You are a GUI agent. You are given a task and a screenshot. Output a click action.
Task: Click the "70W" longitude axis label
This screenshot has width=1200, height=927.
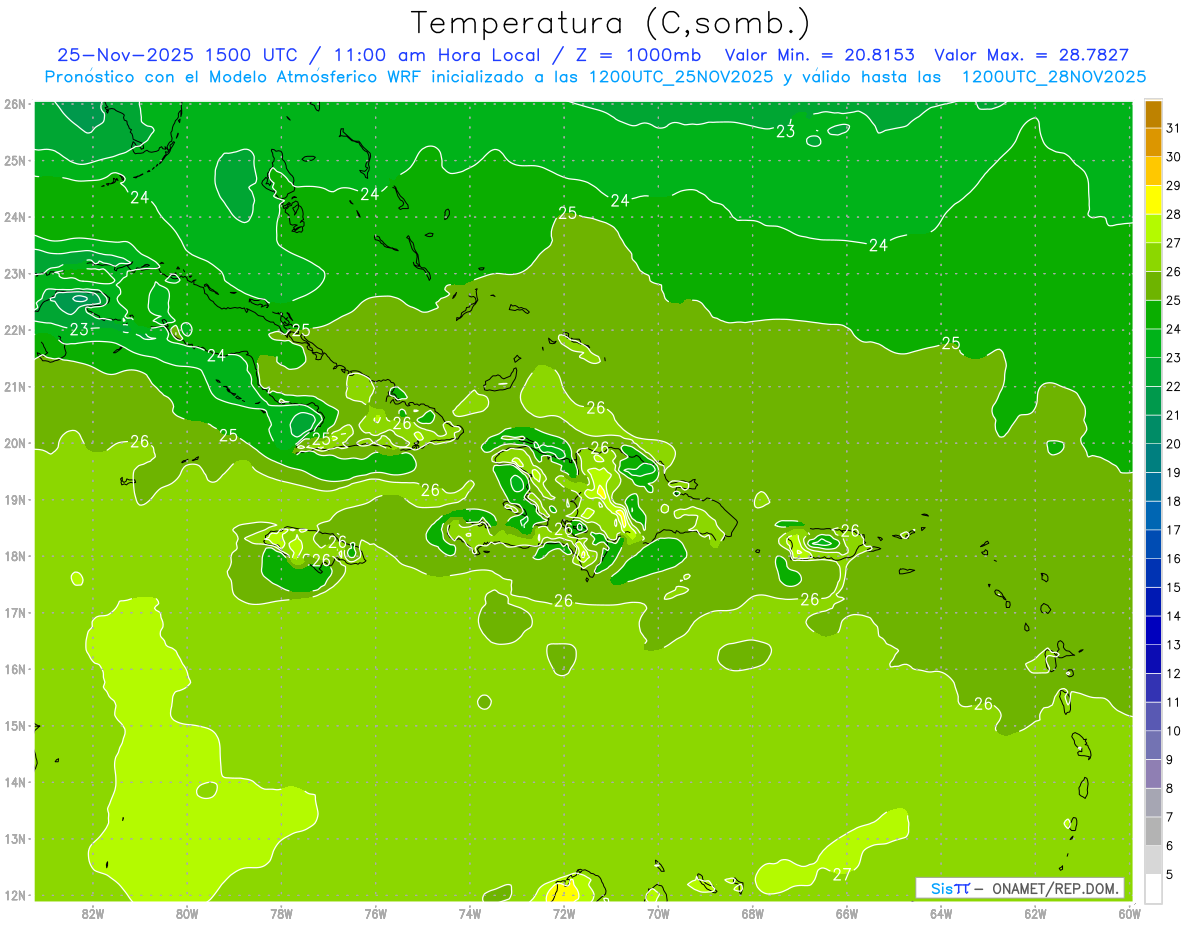pyautogui.click(x=658, y=913)
